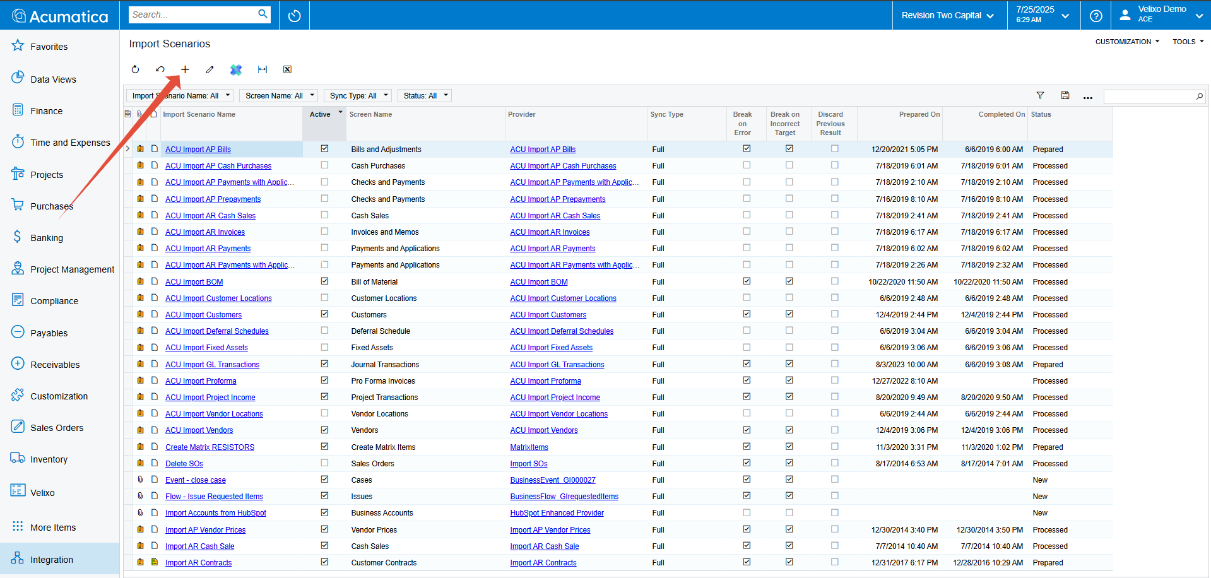
Task: Open the Tools dropdown menu
Action: coord(1187,42)
